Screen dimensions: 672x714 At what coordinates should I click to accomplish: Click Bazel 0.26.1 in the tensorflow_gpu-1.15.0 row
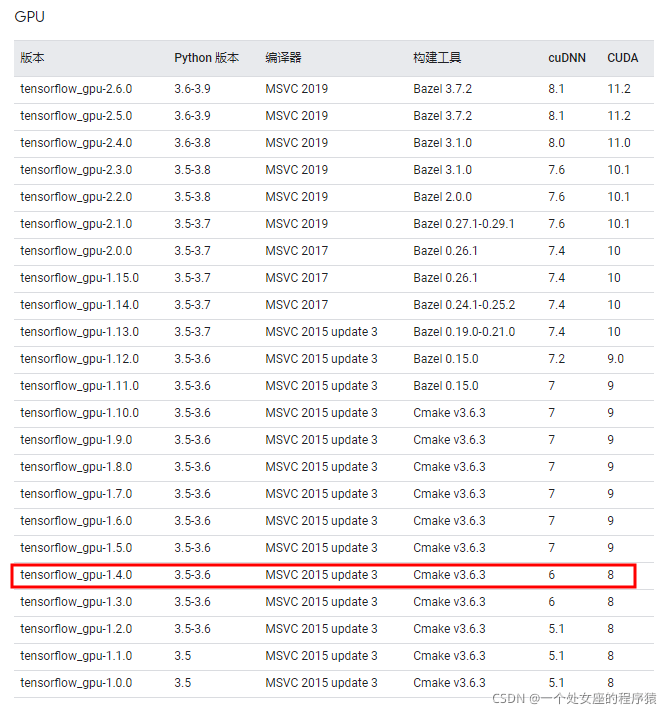[x=445, y=278]
